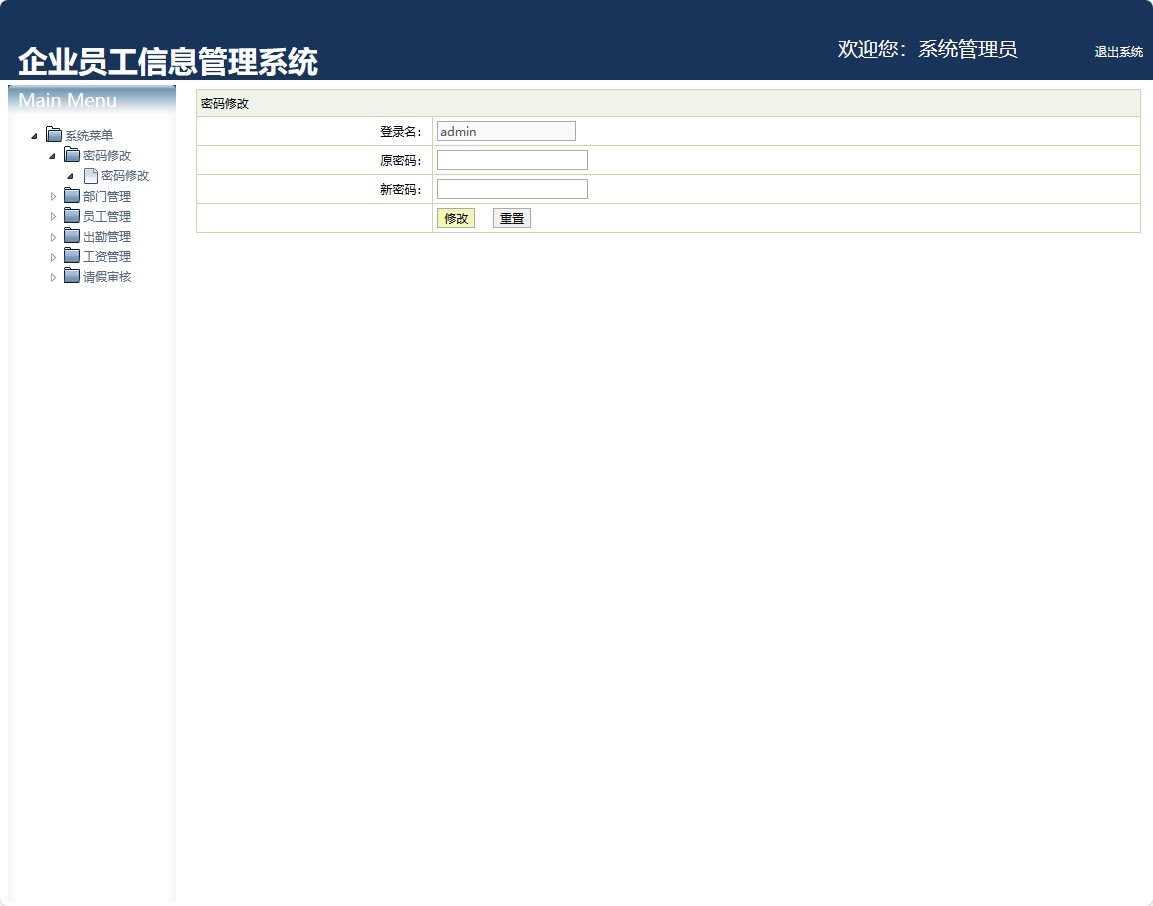This screenshot has height=906, width=1153.
Task: Click the folder icon next to 部门管理
Action: point(72,196)
